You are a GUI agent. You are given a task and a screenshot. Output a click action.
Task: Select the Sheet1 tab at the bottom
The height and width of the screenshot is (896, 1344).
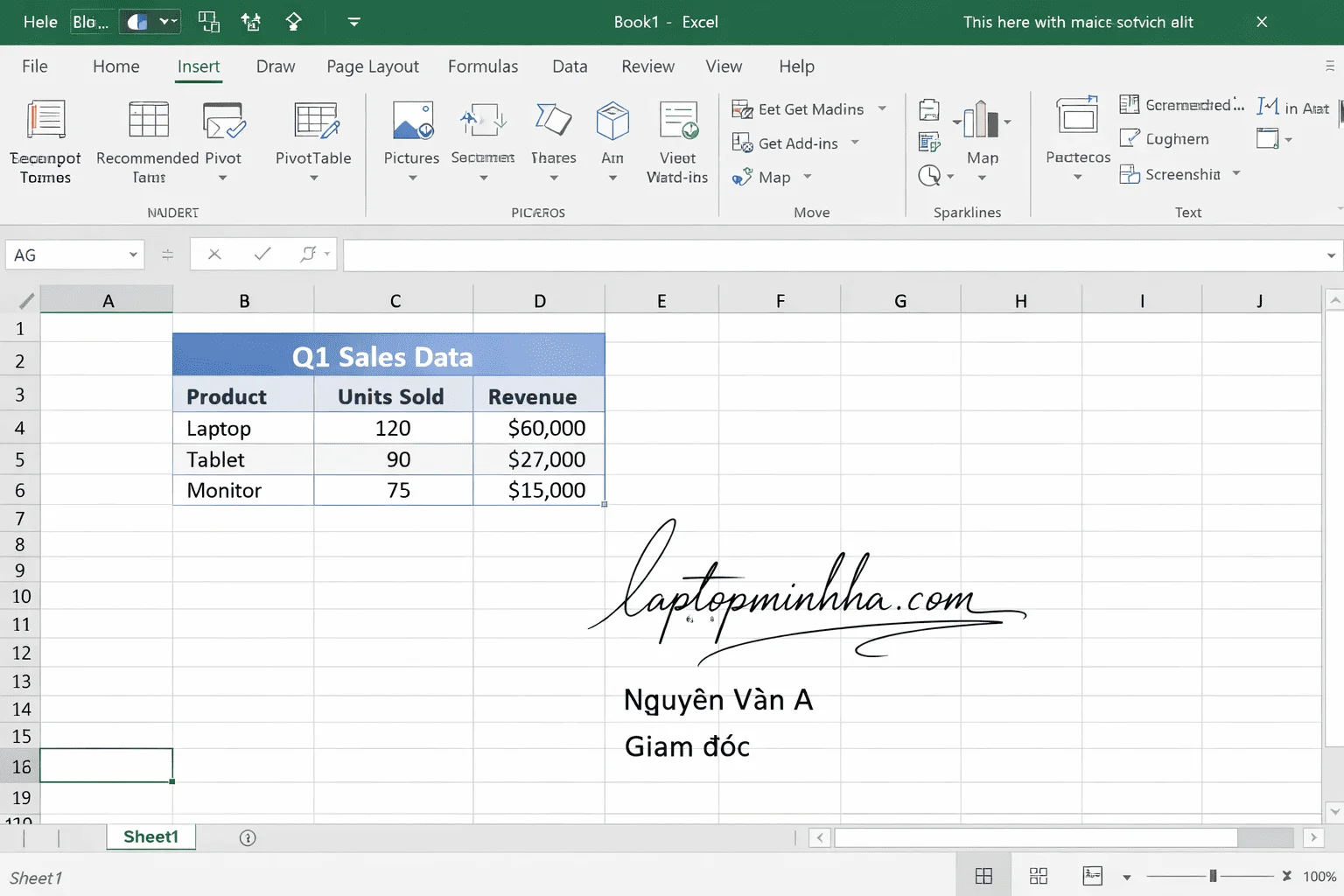click(150, 836)
